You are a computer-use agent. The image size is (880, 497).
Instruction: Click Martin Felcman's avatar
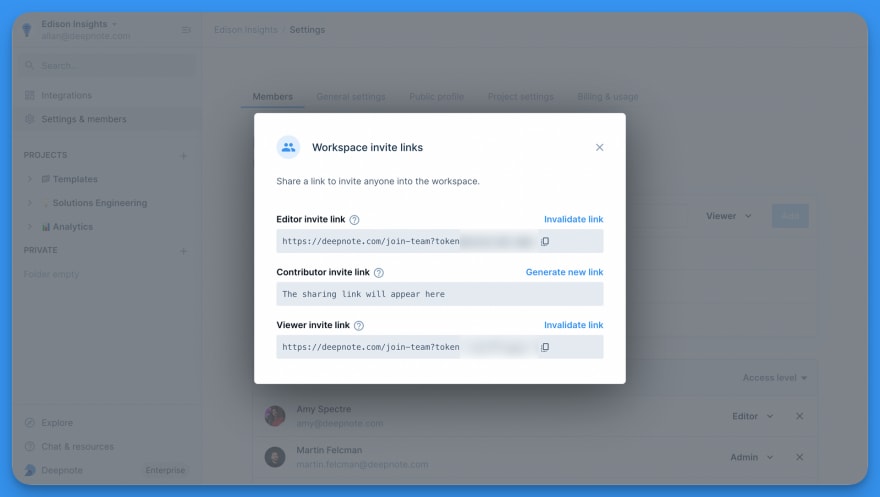275,457
